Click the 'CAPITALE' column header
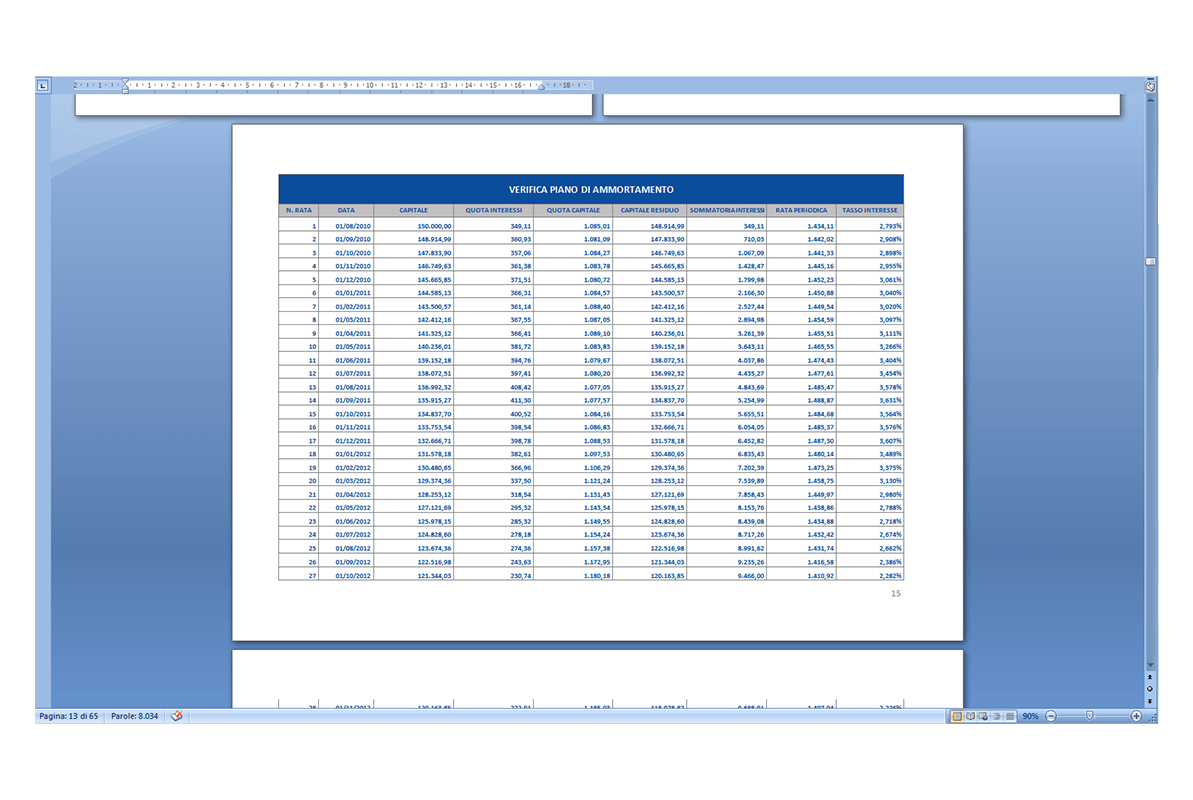Viewport: 1193px width, 800px height. click(414, 210)
